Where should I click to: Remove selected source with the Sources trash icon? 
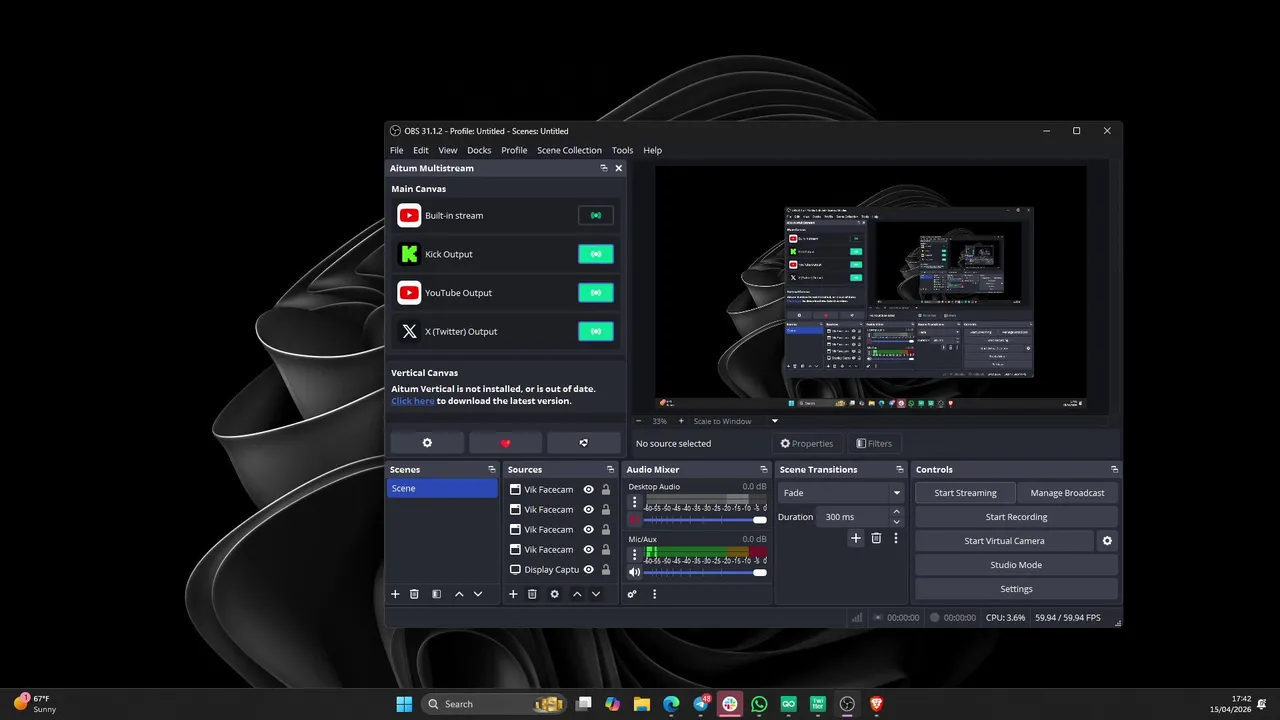click(532, 594)
